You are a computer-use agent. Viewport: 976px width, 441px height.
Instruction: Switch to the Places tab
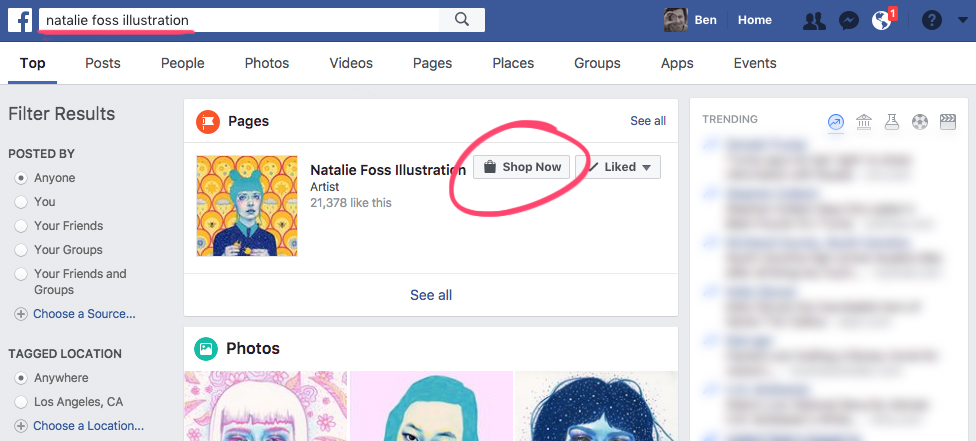513,64
